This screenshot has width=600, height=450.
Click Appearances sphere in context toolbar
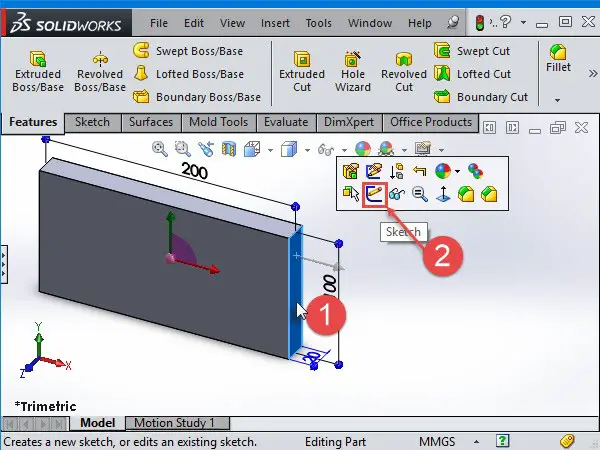443,171
